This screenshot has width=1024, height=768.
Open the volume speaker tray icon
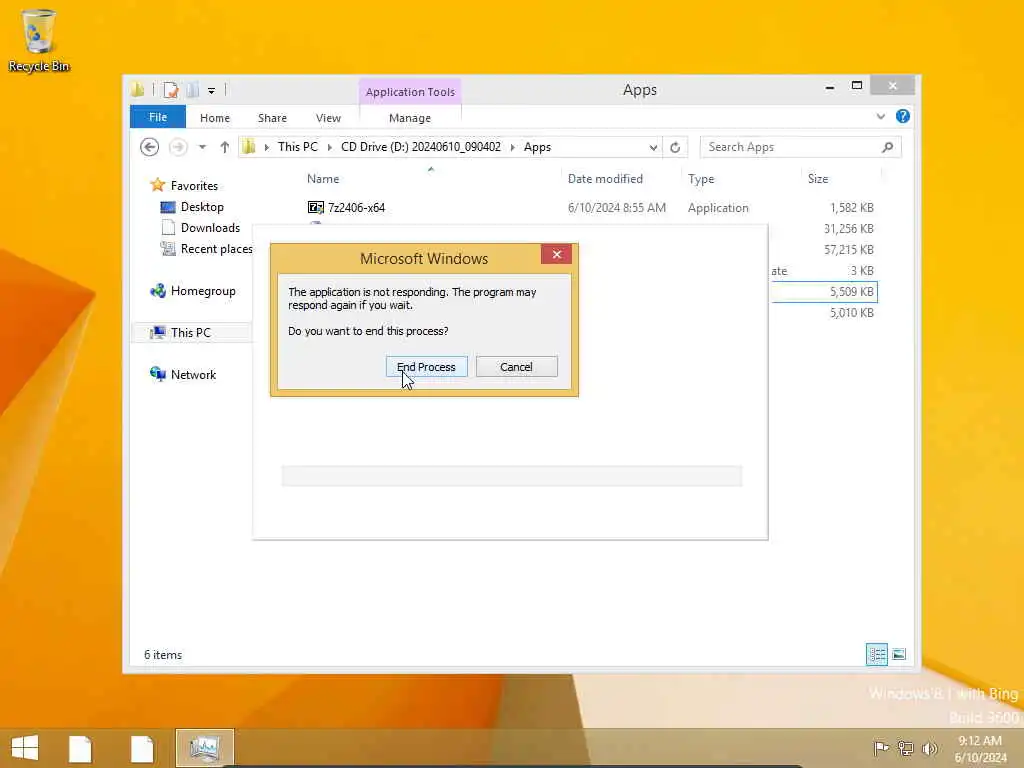929,748
